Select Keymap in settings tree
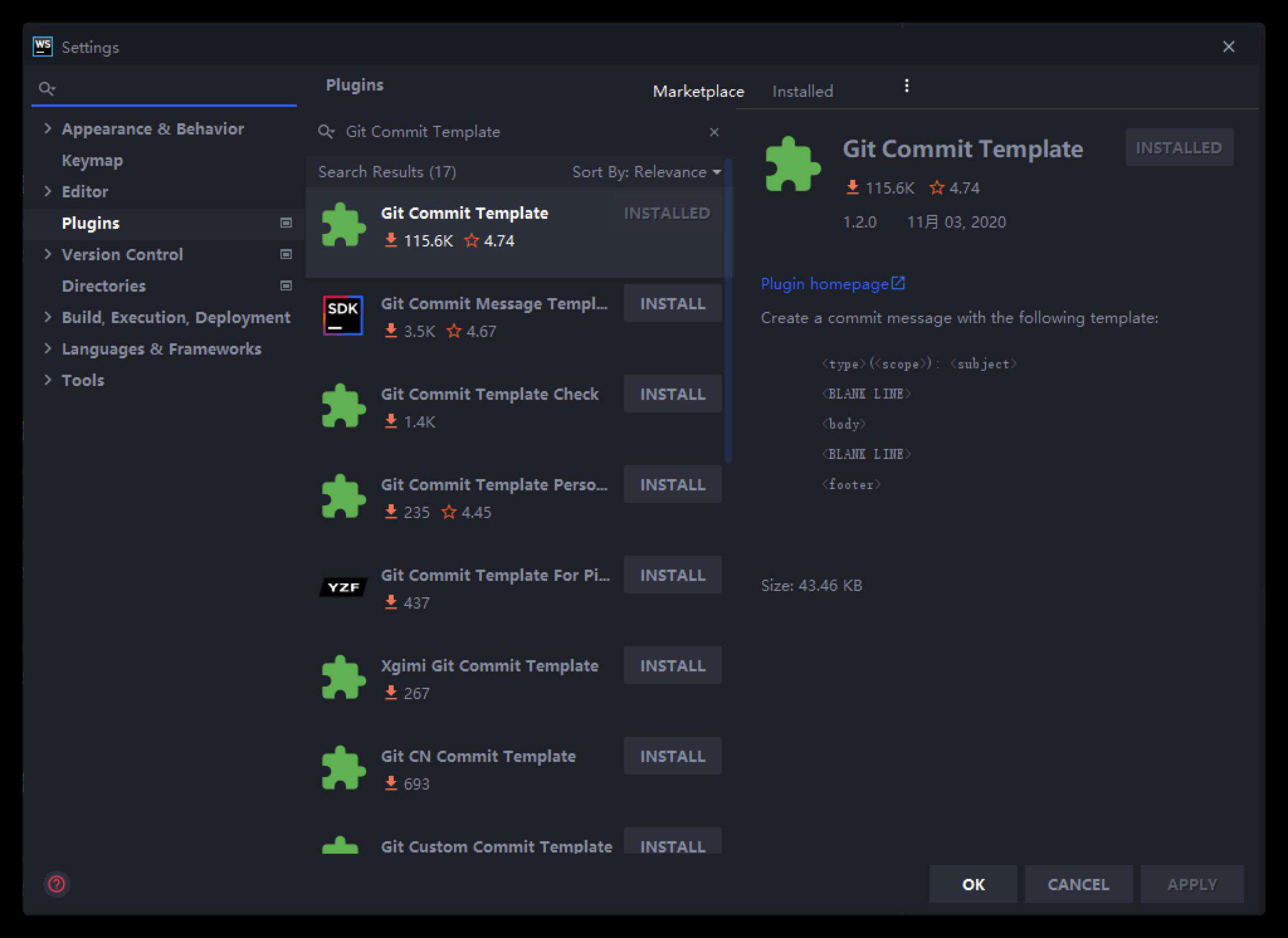 [92, 160]
